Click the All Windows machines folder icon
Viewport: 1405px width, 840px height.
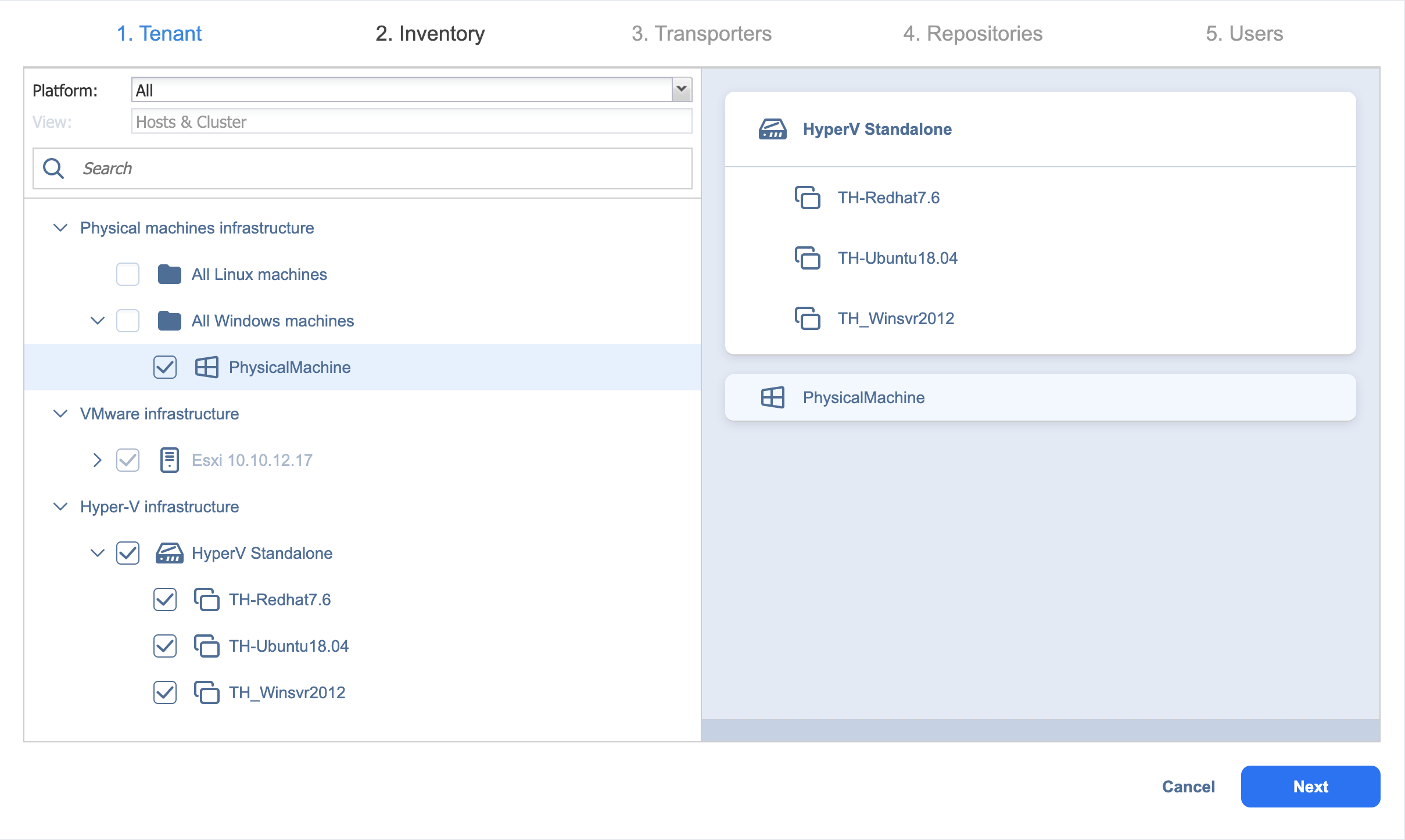pos(170,321)
